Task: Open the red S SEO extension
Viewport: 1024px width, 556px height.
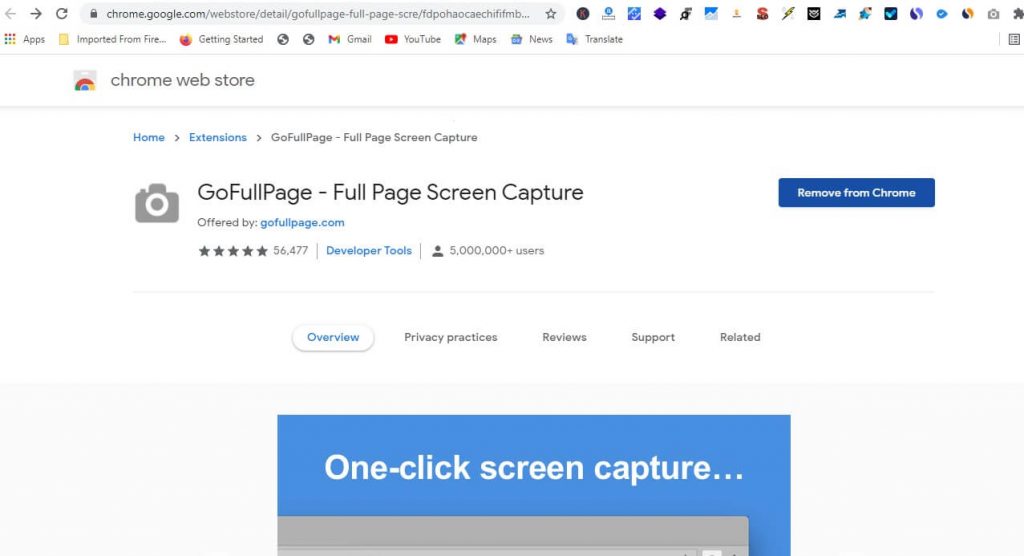Action: (762, 14)
